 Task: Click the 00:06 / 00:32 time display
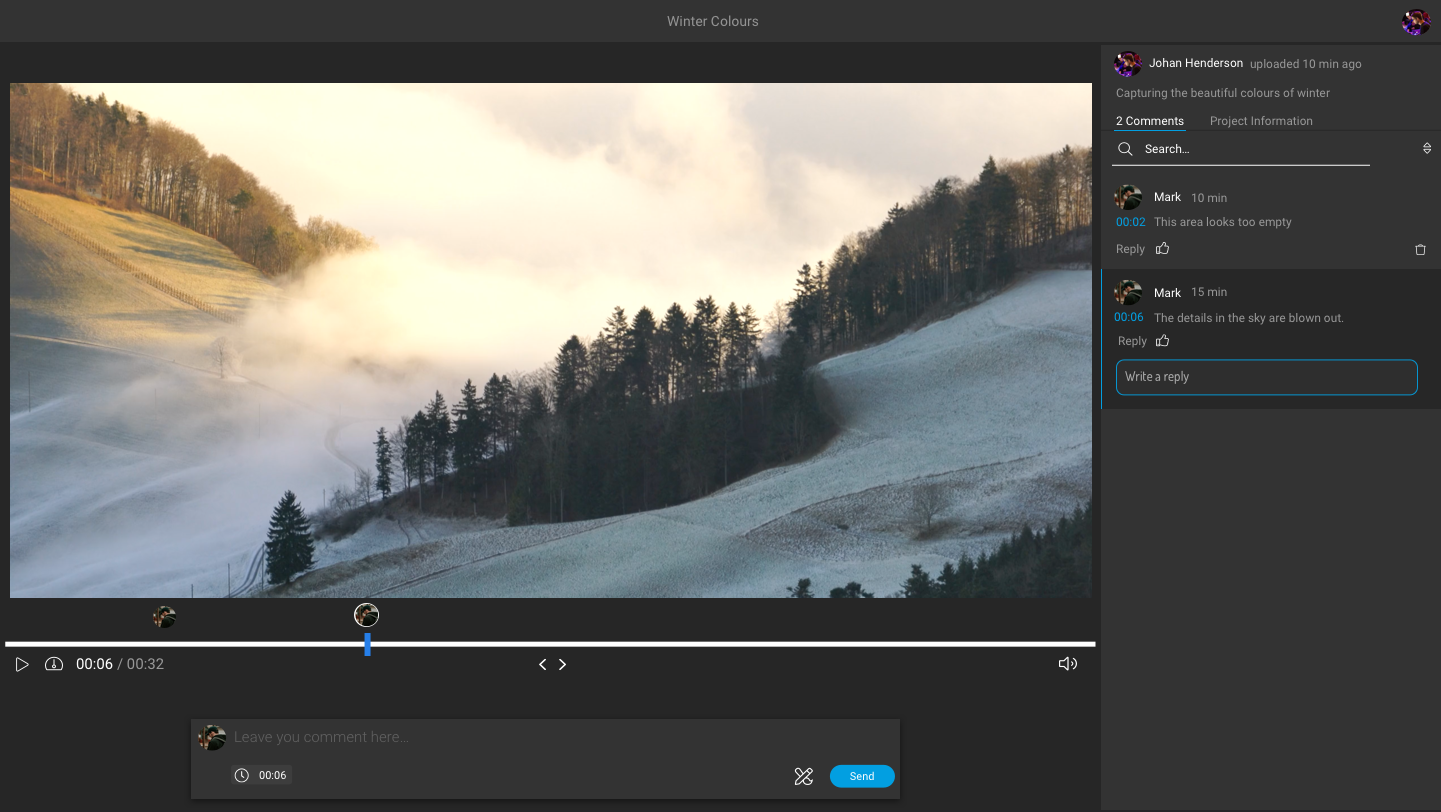[120, 664]
